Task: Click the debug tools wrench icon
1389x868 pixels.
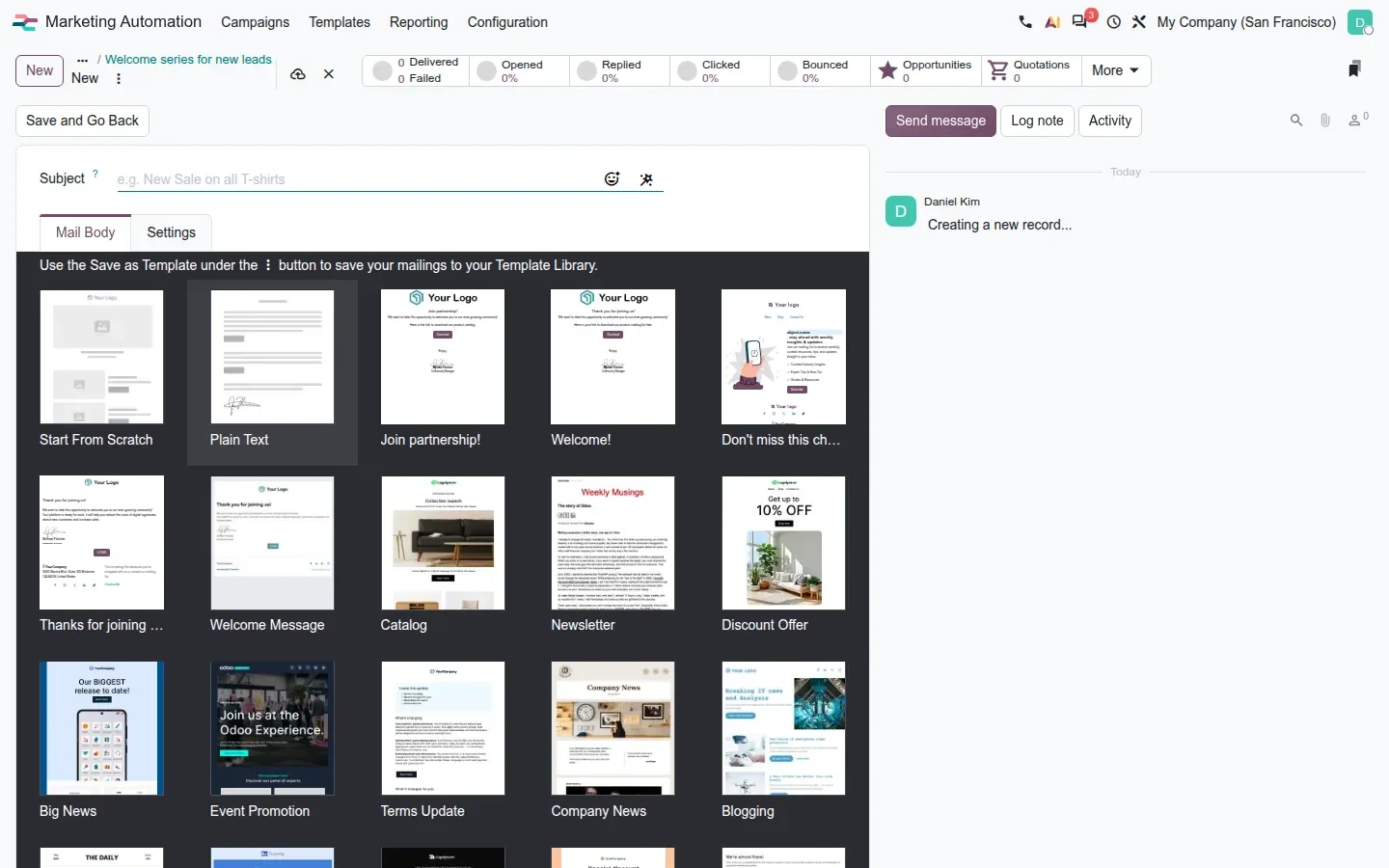Action: click(x=1139, y=22)
